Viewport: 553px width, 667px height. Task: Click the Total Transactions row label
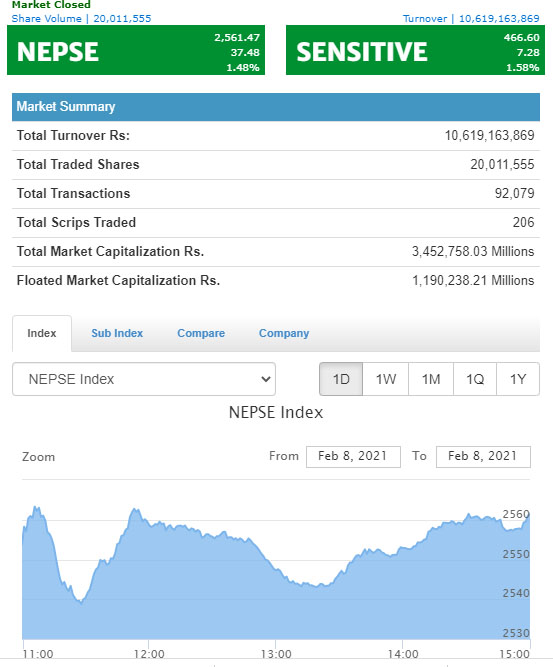pyautogui.click(x=73, y=193)
